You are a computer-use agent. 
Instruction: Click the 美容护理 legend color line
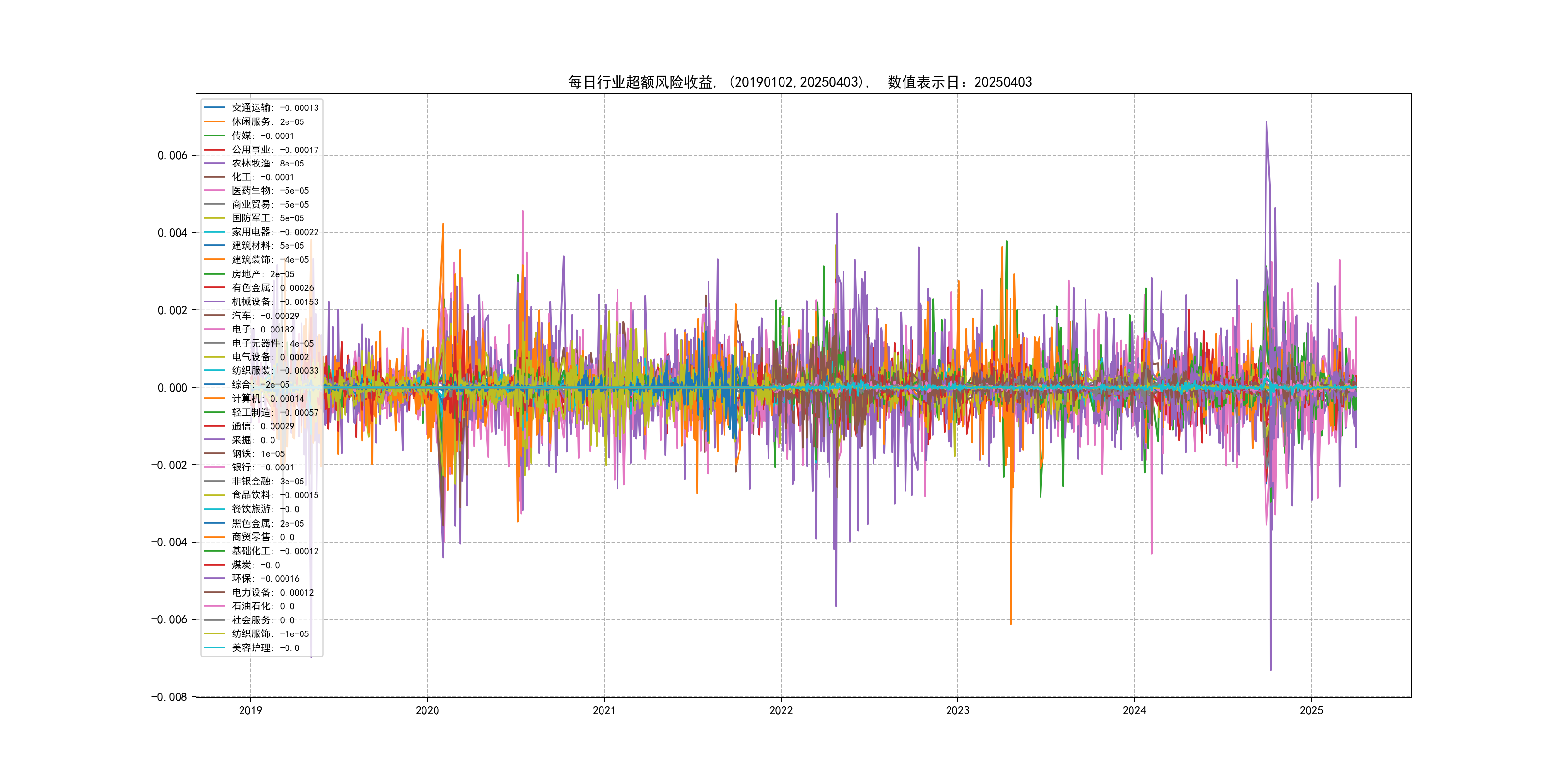coord(214,648)
